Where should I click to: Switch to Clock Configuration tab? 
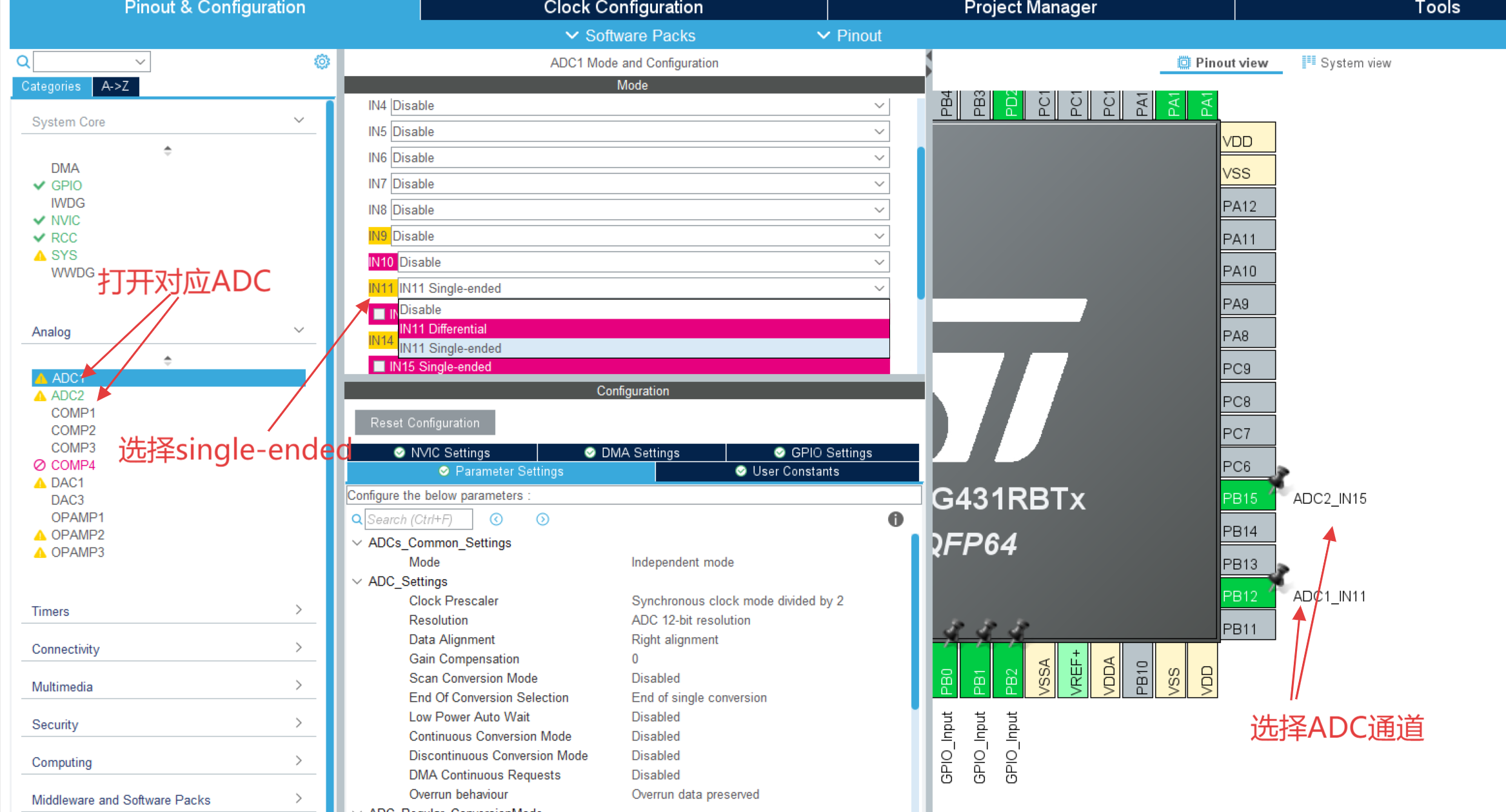(x=623, y=8)
